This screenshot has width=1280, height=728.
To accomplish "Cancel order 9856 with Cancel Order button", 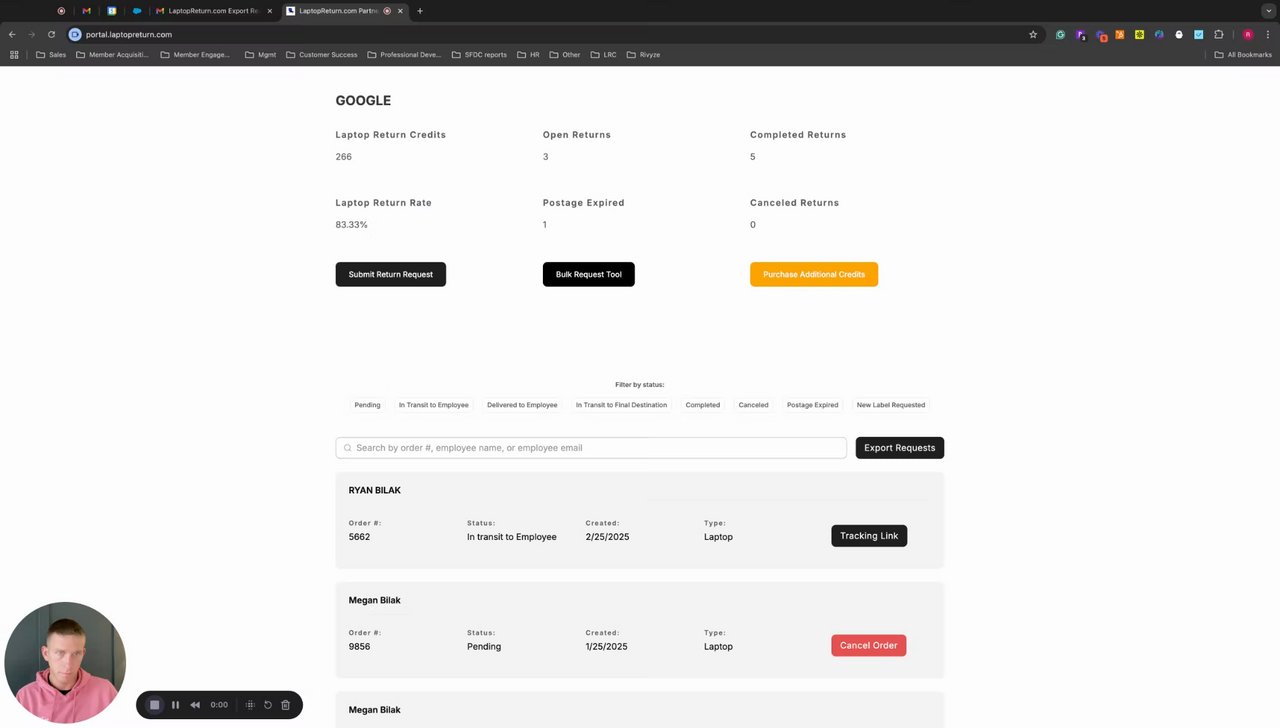I will coord(868,646).
